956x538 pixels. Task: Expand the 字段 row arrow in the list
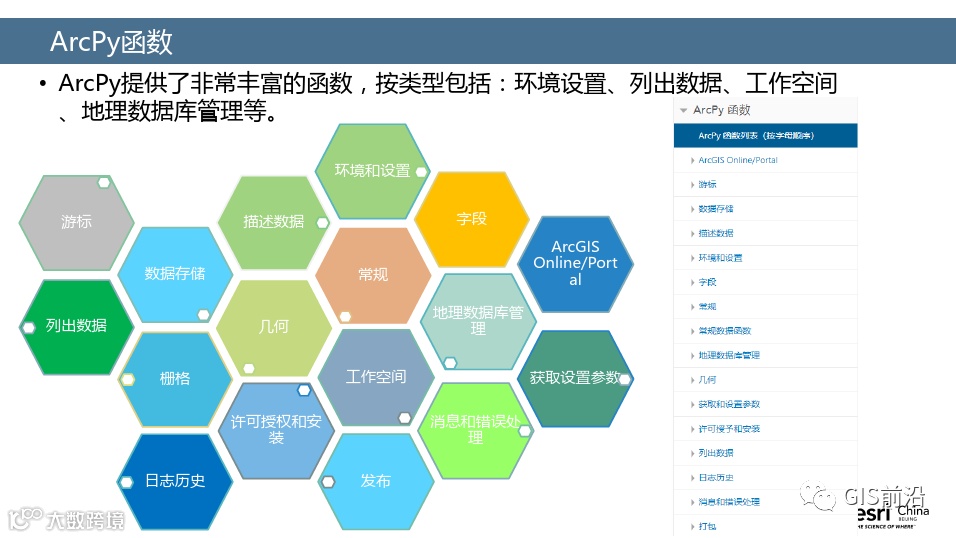coord(693,282)
